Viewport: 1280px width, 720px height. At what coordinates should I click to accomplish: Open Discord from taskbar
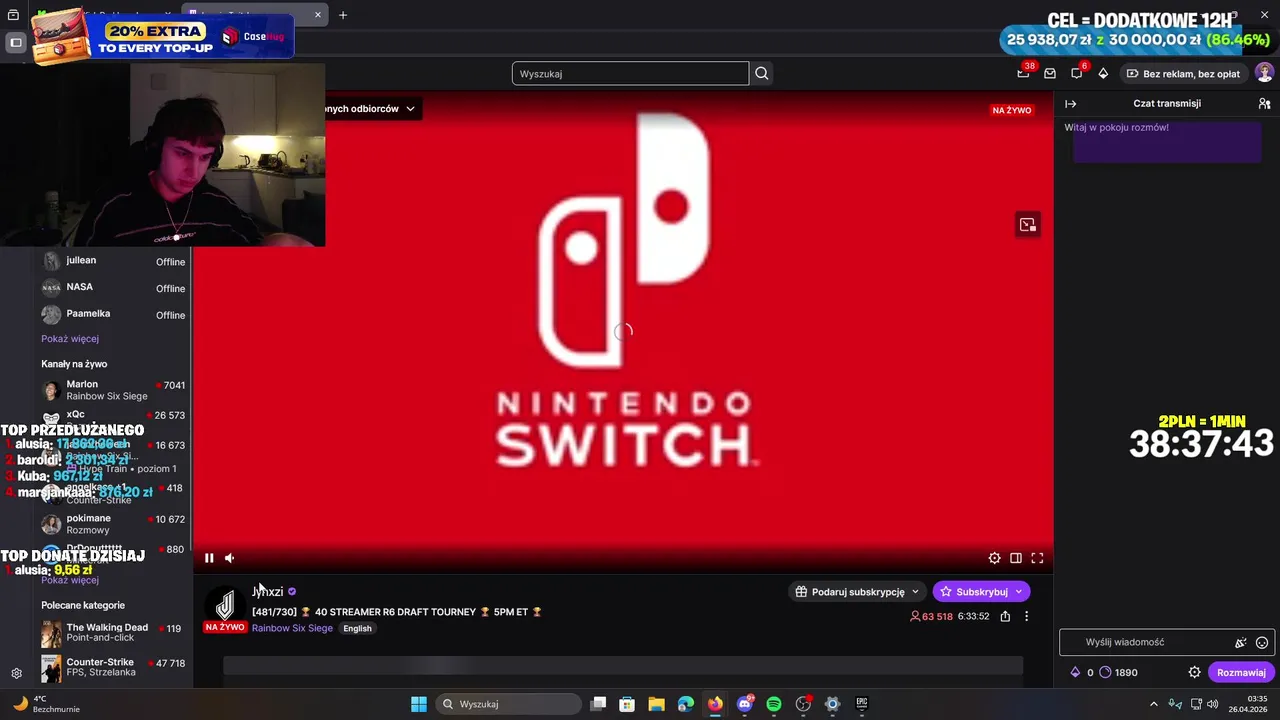point(745,704)
